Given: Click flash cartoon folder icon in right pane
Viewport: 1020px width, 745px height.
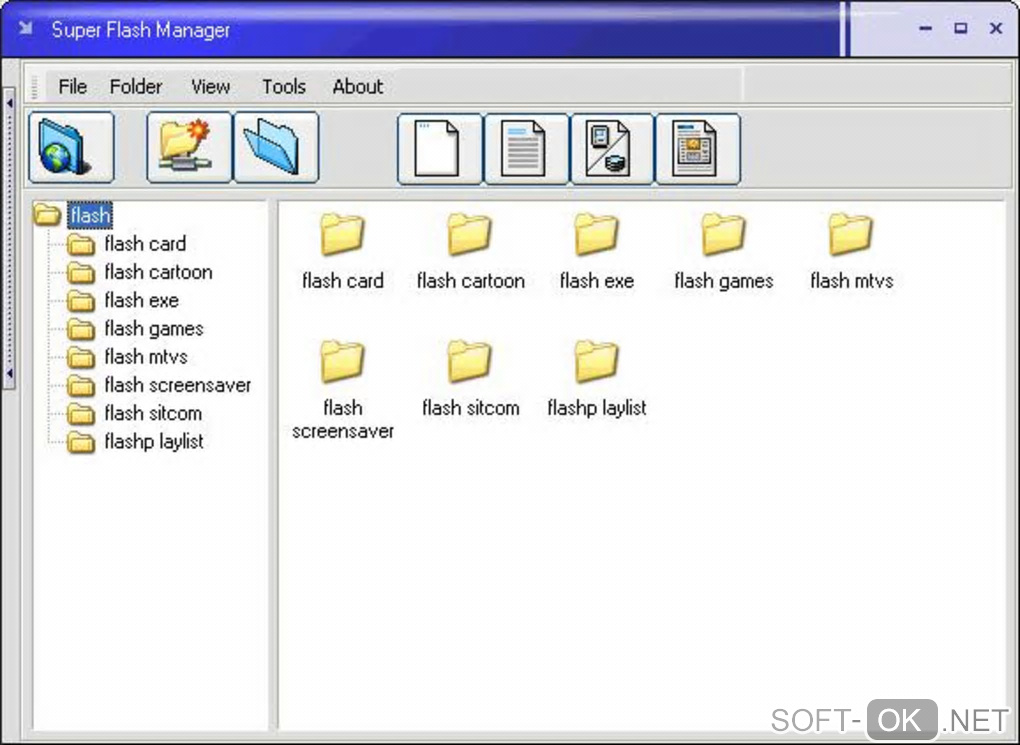Looking at the screenshot, I should (x=469, y=234).
